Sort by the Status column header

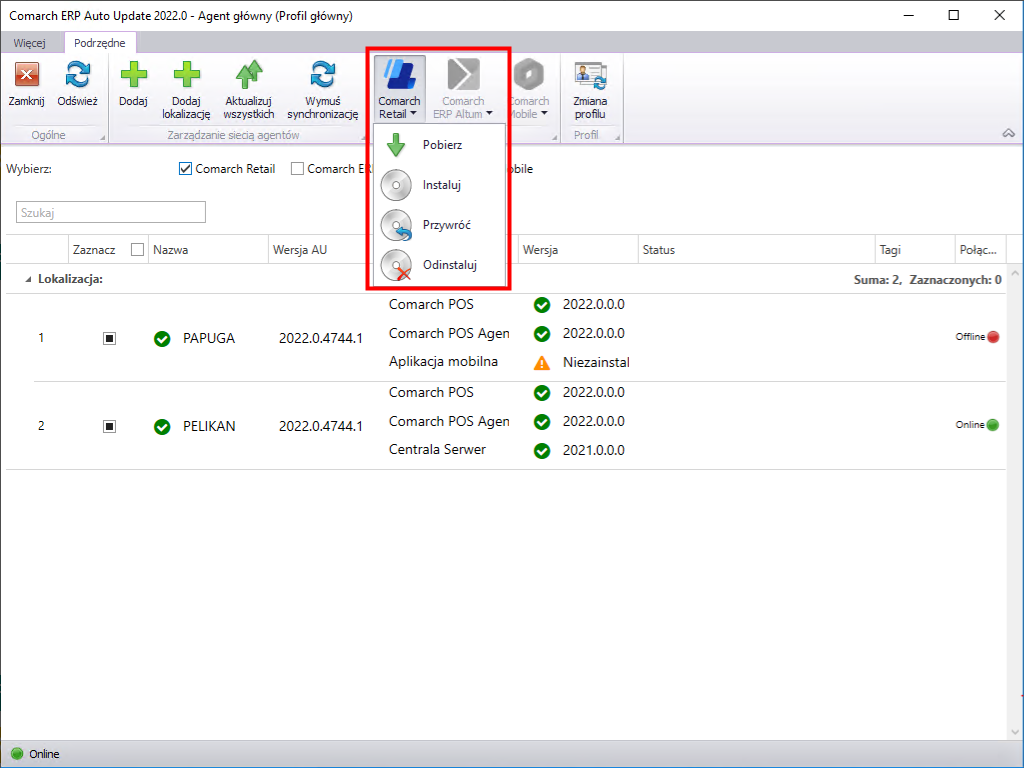pos(756,249)
